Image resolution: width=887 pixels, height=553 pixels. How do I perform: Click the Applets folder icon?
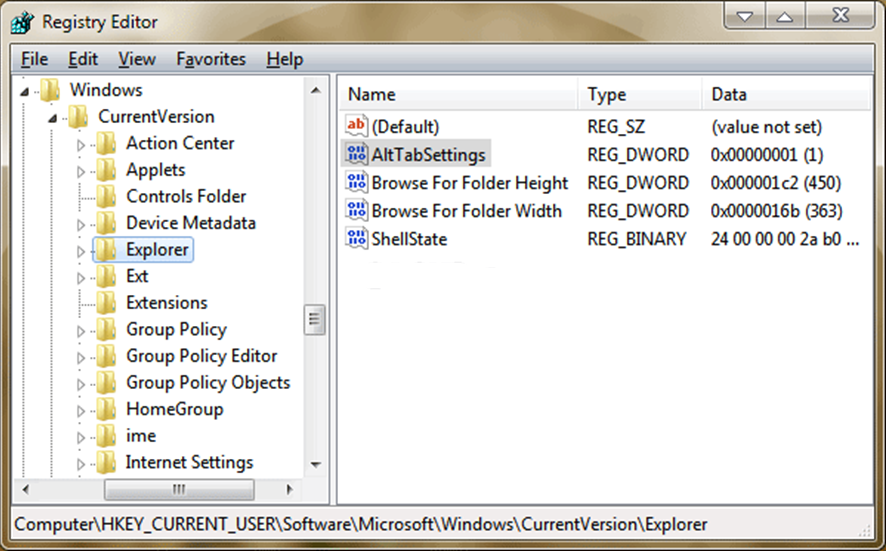106,170
